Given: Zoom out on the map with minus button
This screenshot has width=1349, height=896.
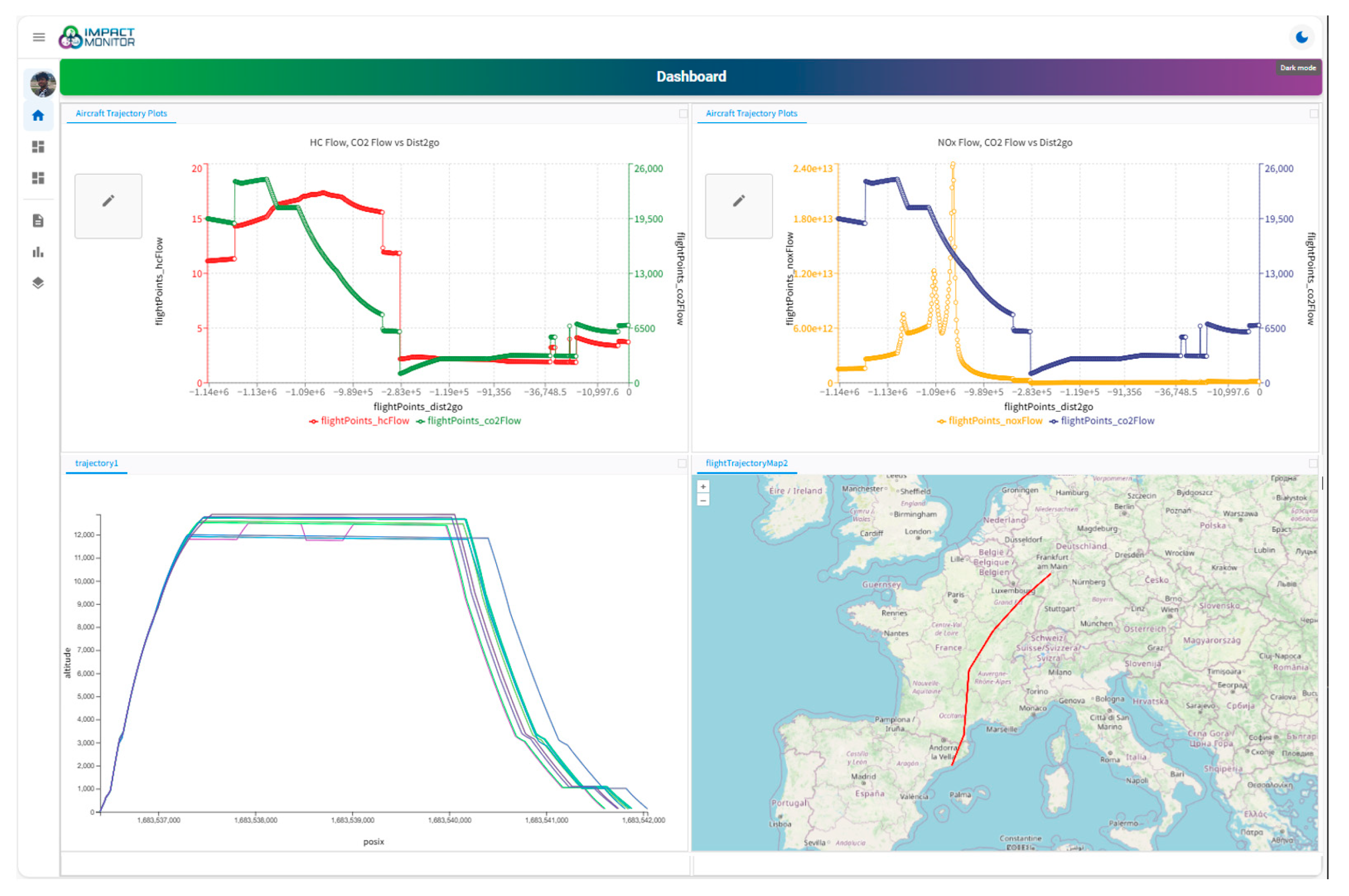Looking at the screenshot, I should [x=703, y=500].
